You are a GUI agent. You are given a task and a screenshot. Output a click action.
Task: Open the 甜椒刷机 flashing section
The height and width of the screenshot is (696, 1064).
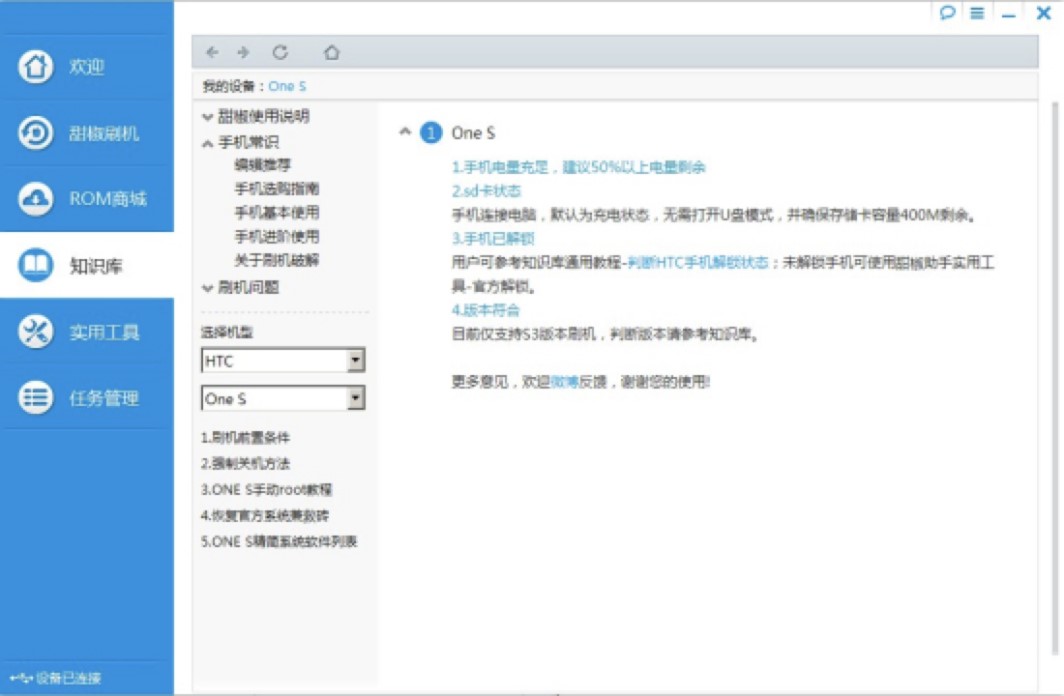coord(87,133)
